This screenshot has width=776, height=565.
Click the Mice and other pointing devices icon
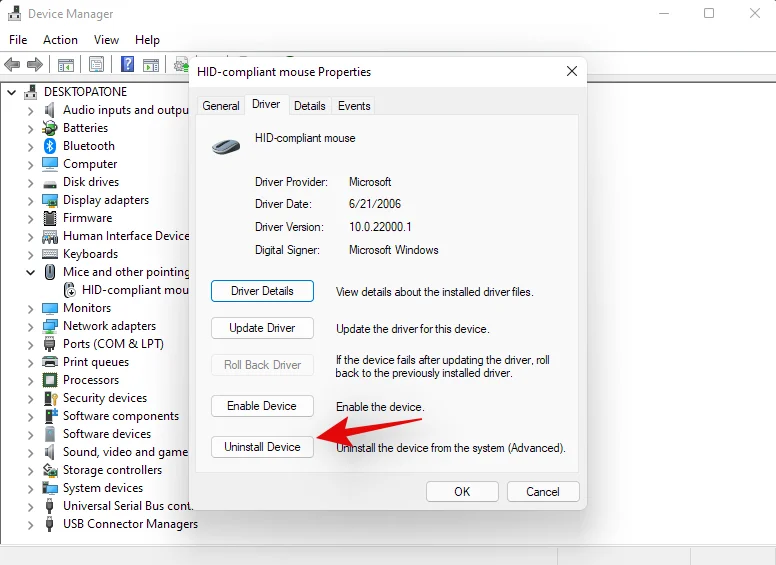[x=49, y=272]
